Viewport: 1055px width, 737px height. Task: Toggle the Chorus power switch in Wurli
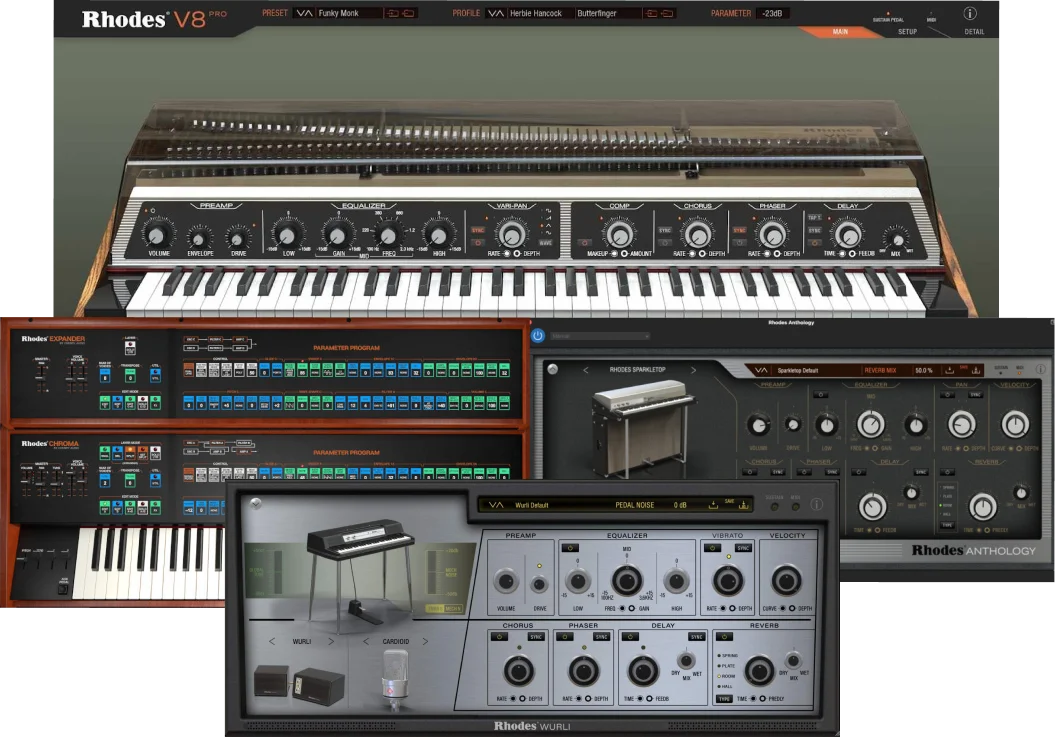(x=499, y=638)
